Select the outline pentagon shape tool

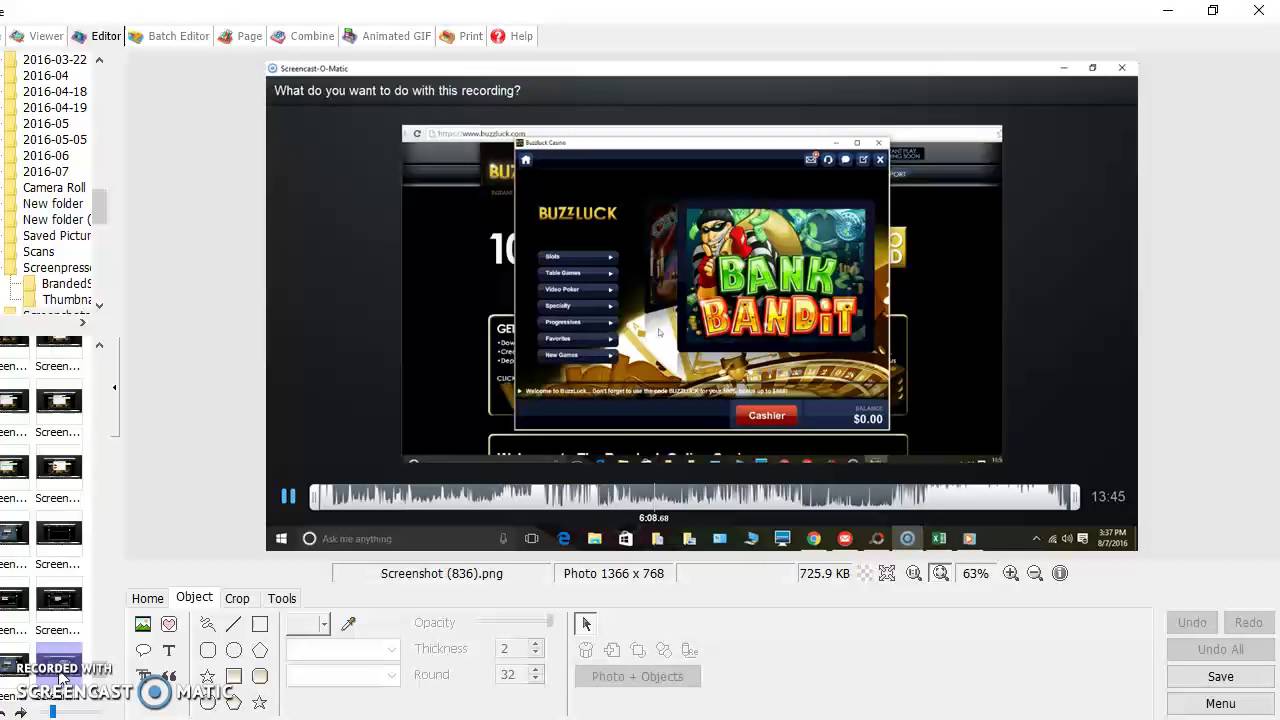[260, 650]
